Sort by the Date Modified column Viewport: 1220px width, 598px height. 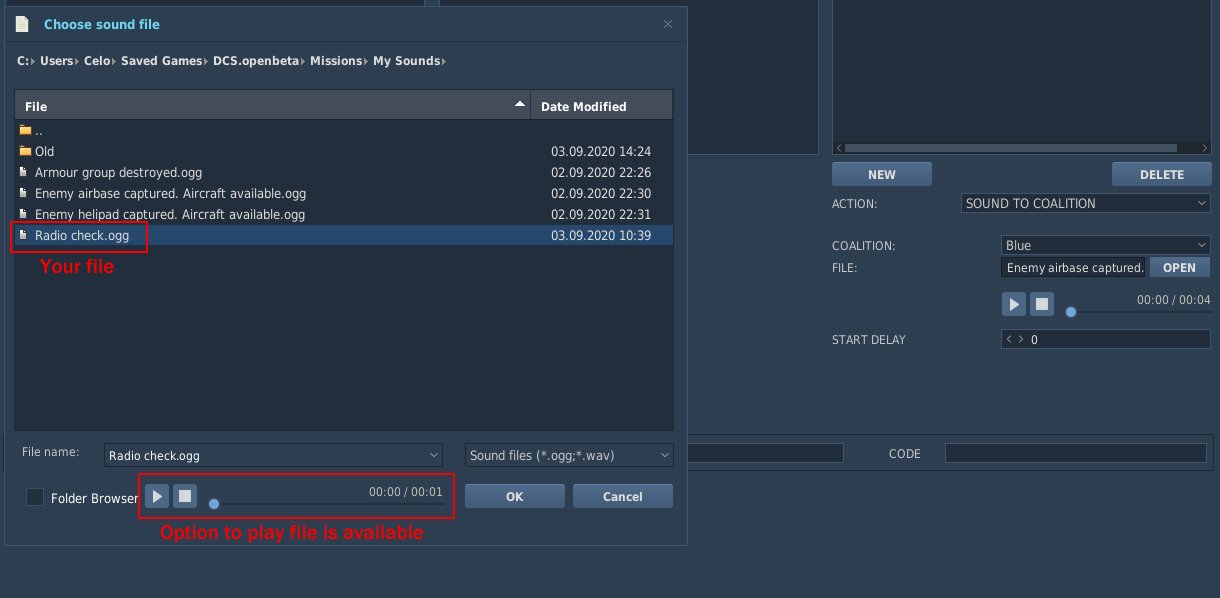[601, 106]
